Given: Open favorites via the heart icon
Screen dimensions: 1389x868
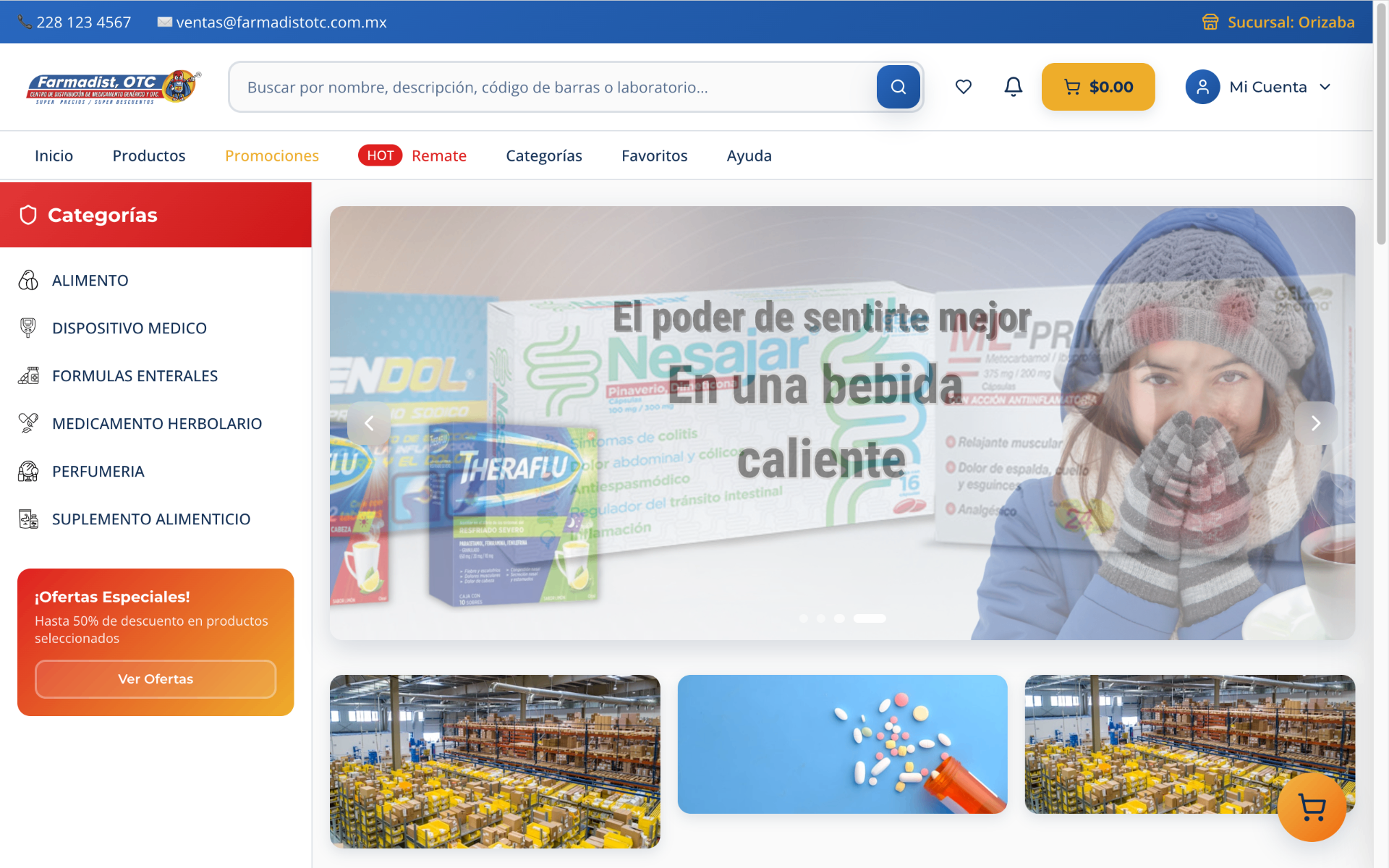Looking at the screenshot, I should coord(963,87).
